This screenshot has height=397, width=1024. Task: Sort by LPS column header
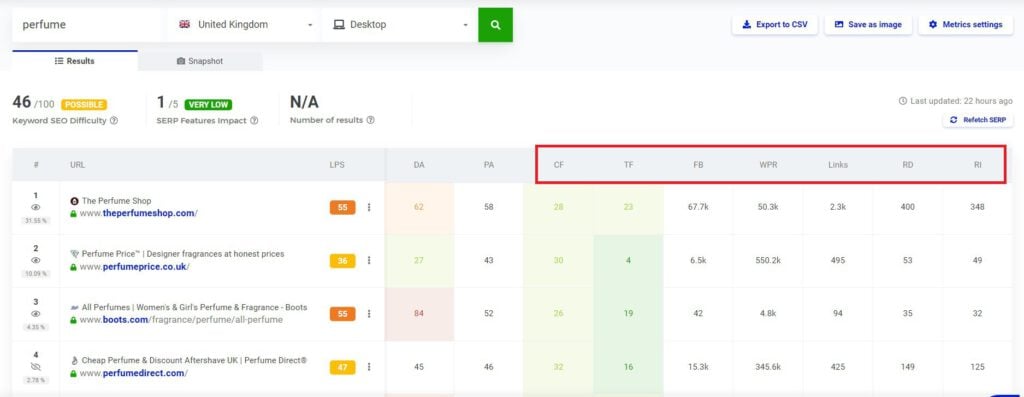pyautogui.click(x=337, y=165)
